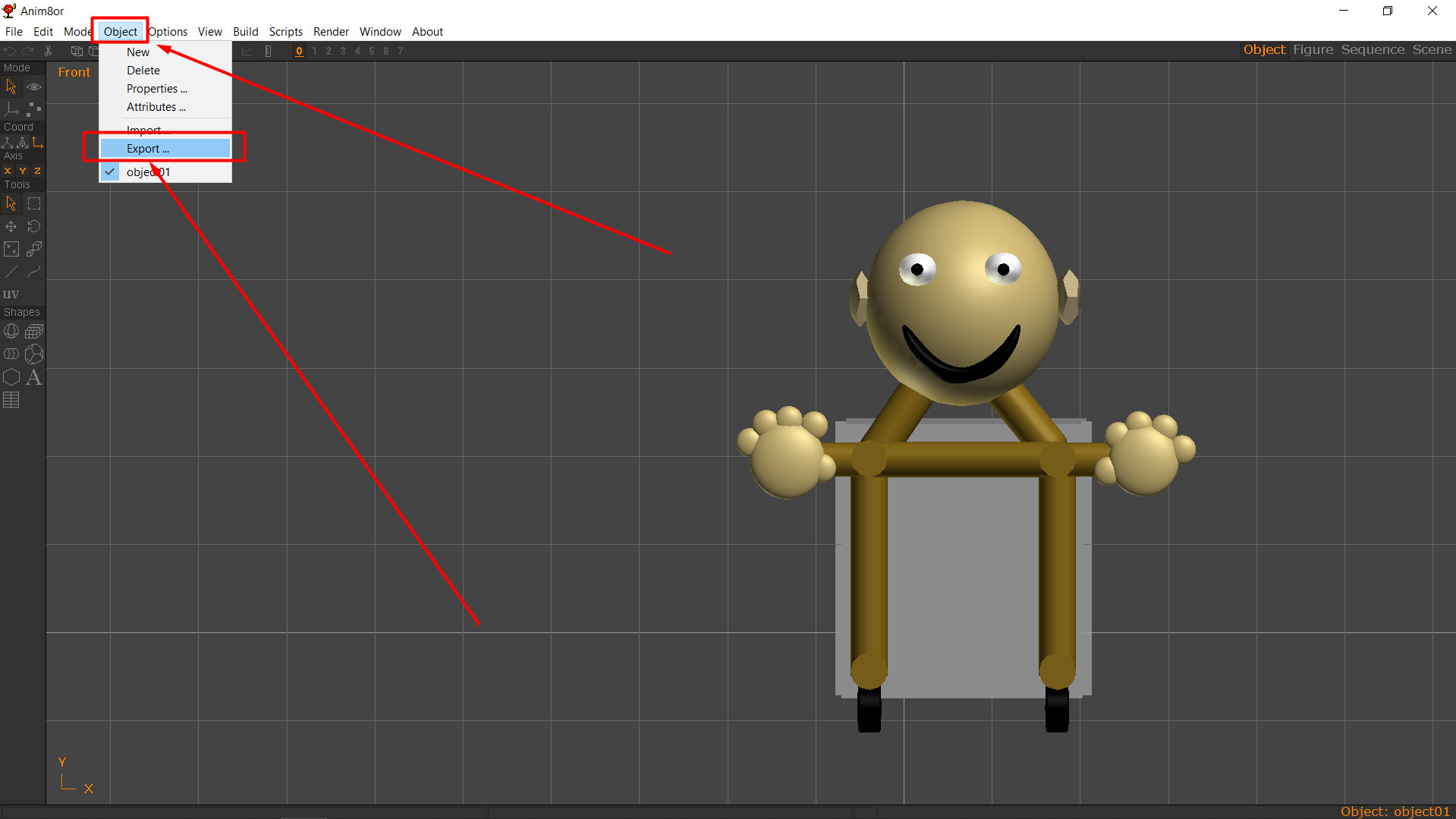Open the Render menu
Screen dimensions: 1456x819
pyautogui.click(x=330, y=32)
